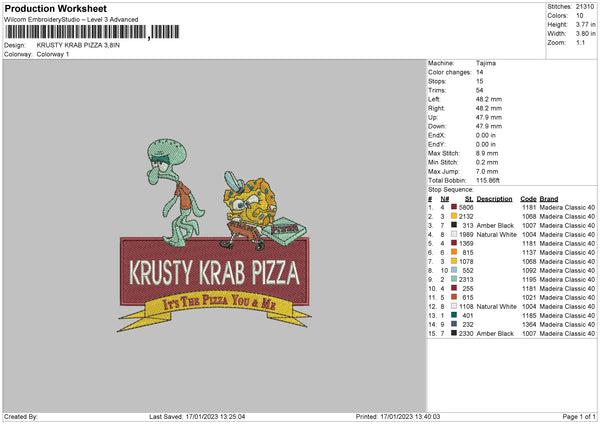
Task: Pick the seafoam green swatch in stop 9
Action: [454, 279]
